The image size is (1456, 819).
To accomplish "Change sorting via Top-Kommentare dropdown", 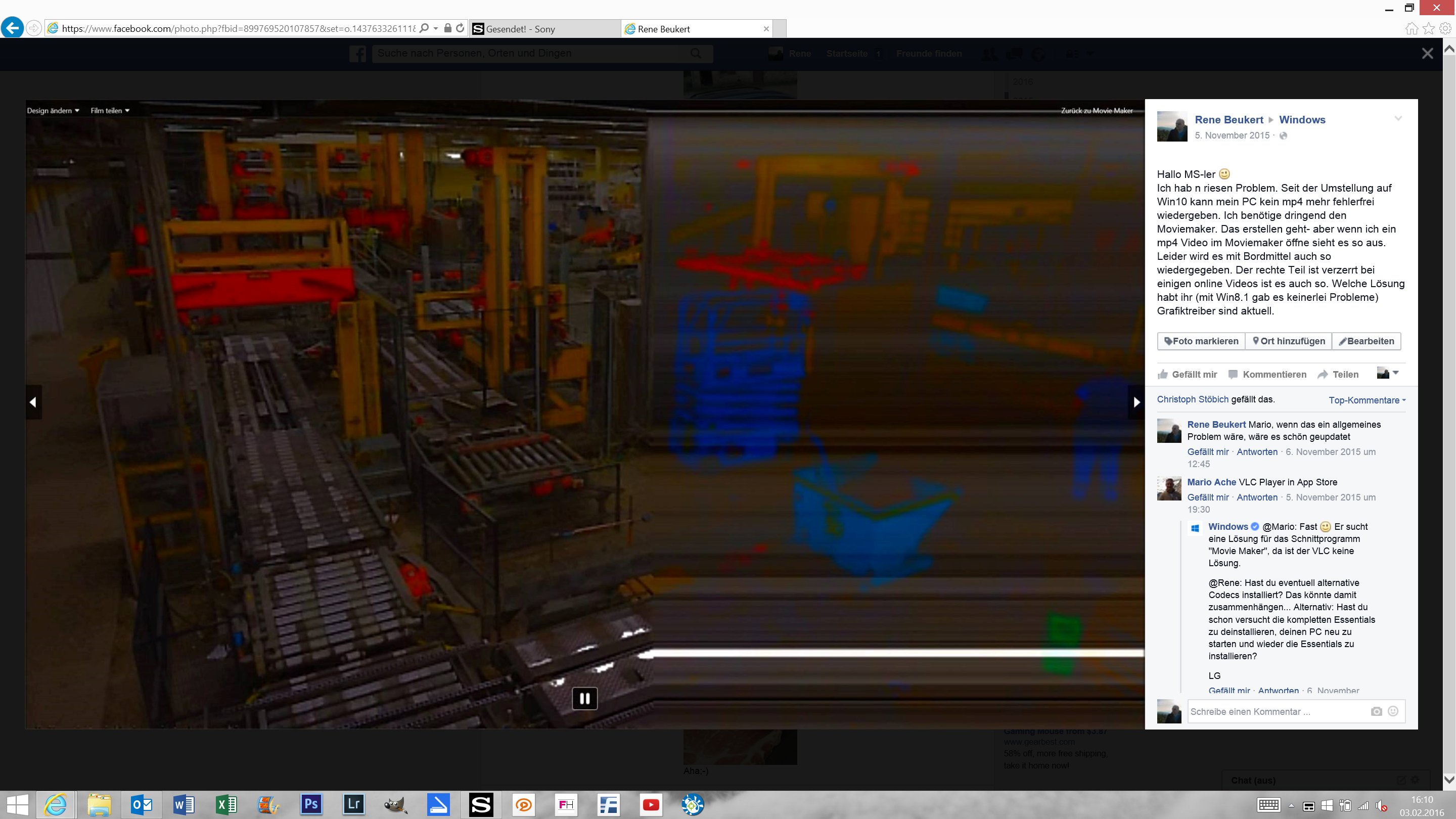I will point(1366,399).
